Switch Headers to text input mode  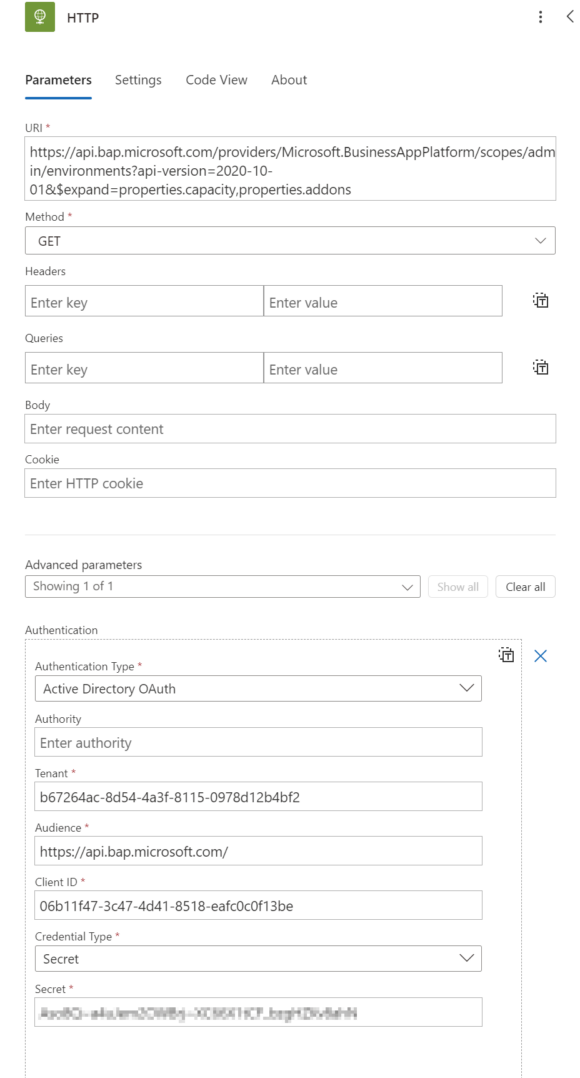(x=540, y=300)
